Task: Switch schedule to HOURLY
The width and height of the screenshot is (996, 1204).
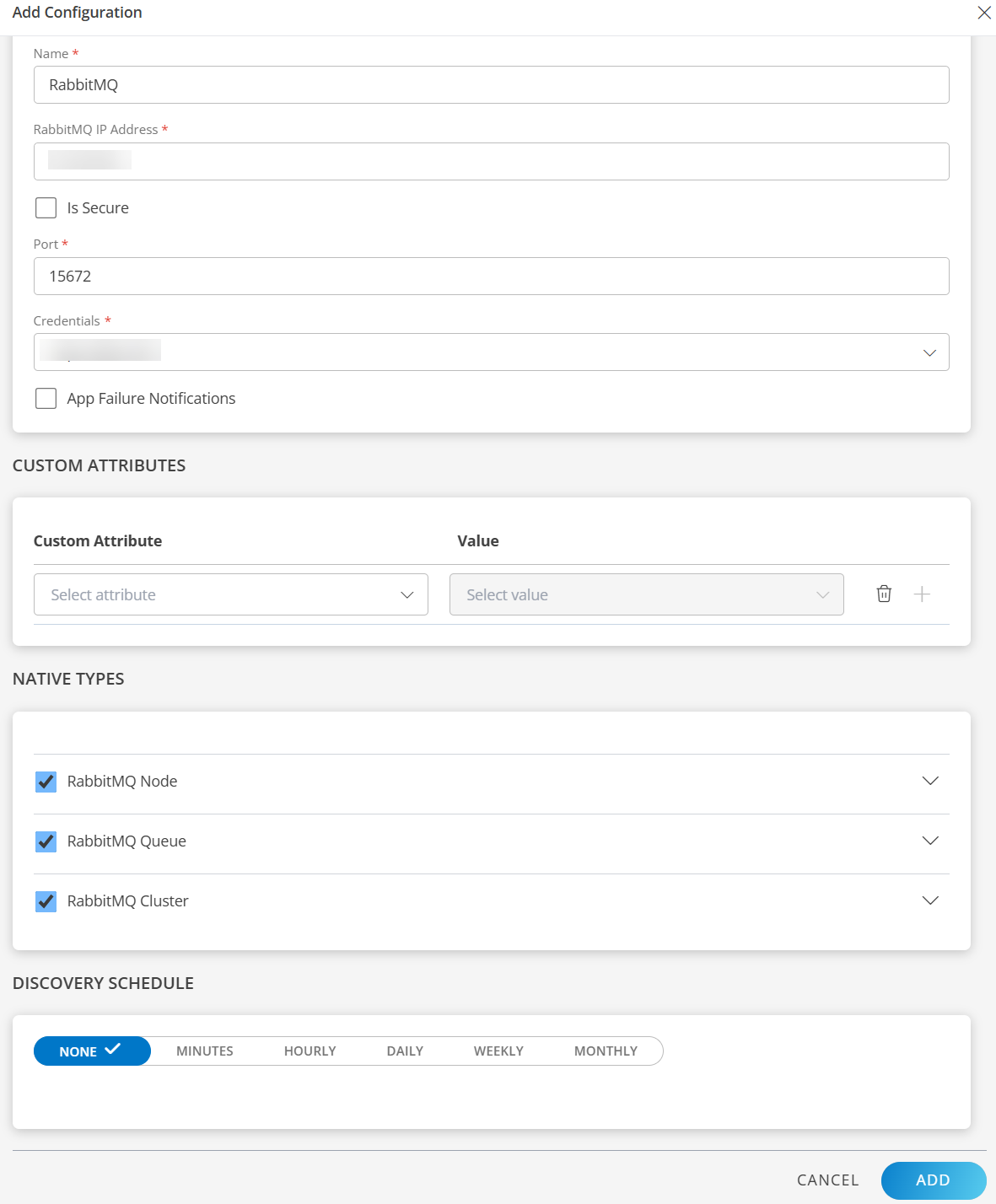Action: pyautogui.click(x=310, y=1051)
